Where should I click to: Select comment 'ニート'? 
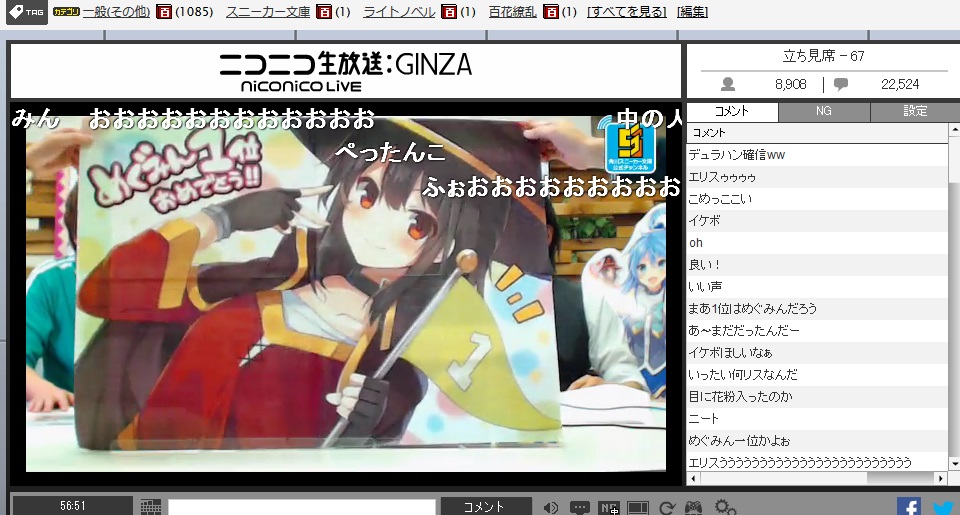[x=817, y=419]
